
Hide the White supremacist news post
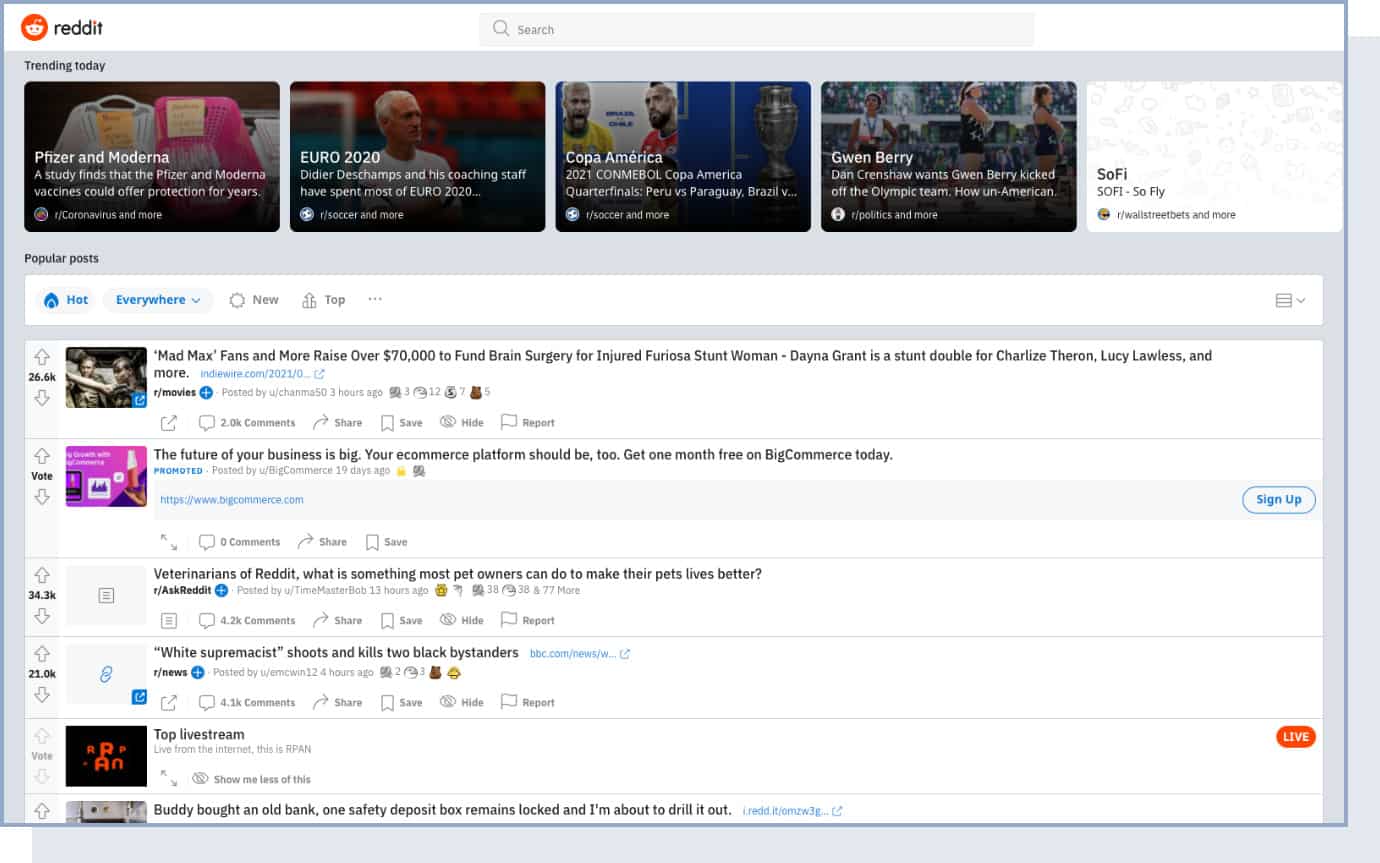461,702
